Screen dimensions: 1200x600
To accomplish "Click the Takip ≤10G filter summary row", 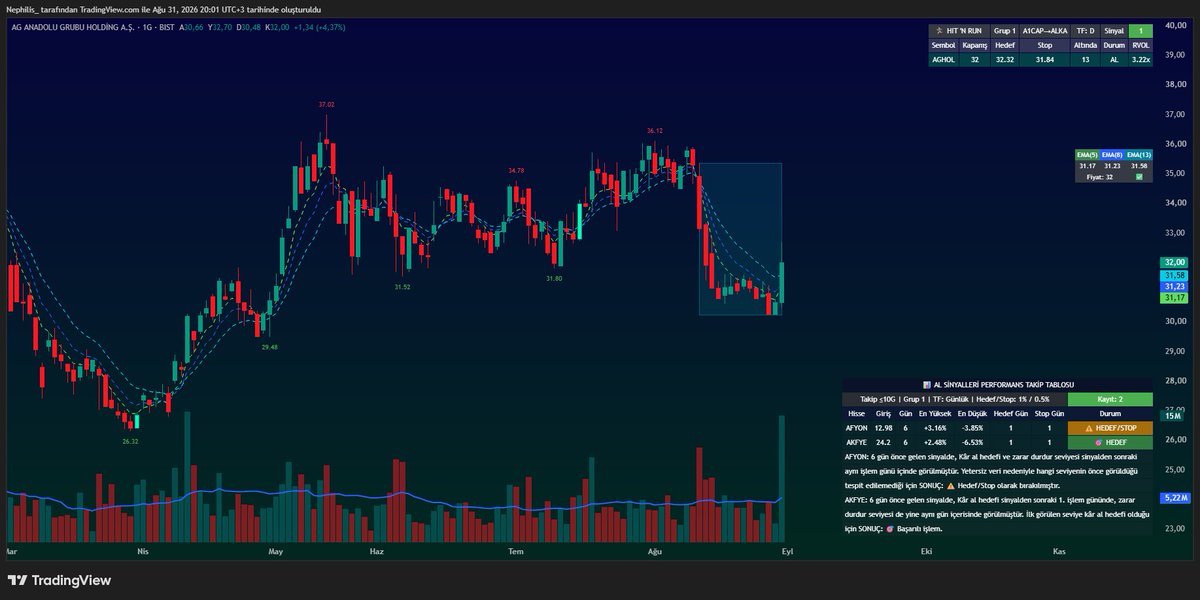I will (954, 399).
